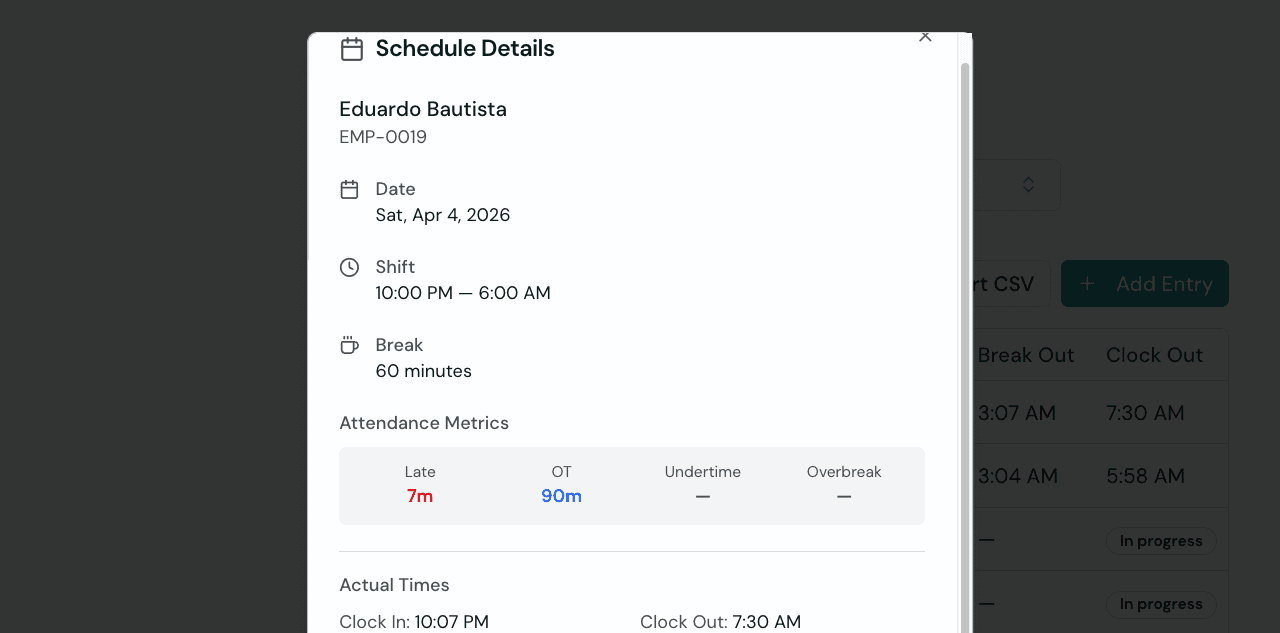Screen dimensions: 1280x633
Task: Click the calendar icon next to the Date field
Action: pyautogui.click(x=349, y=188)
